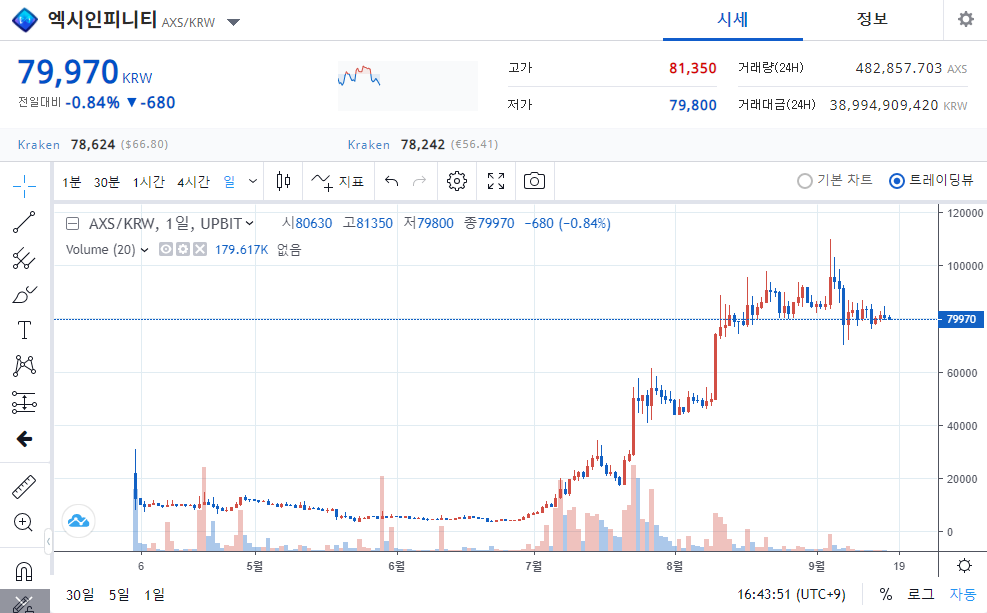Set range to 5일
987x613 pixels.
[119, 594]
